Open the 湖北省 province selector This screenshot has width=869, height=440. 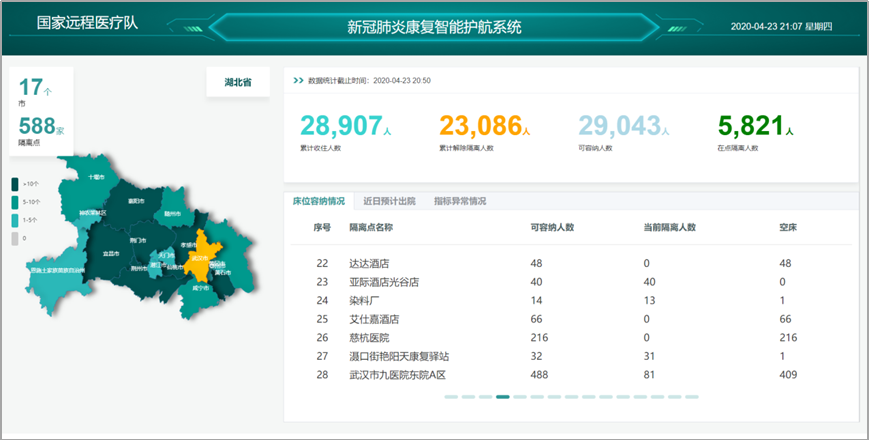pyautogui.click(x=238, y=83)
